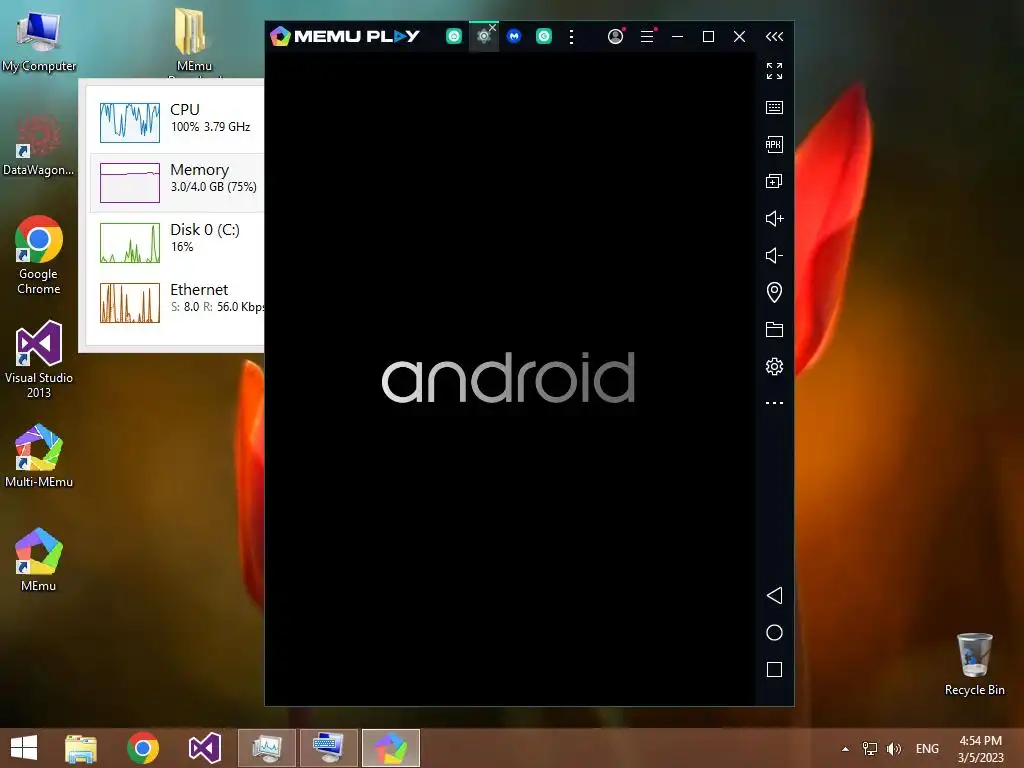This screenshot has width=1024, height=768.
Task: Select the MEmu desktop shortcut
Action: (39, 560)
